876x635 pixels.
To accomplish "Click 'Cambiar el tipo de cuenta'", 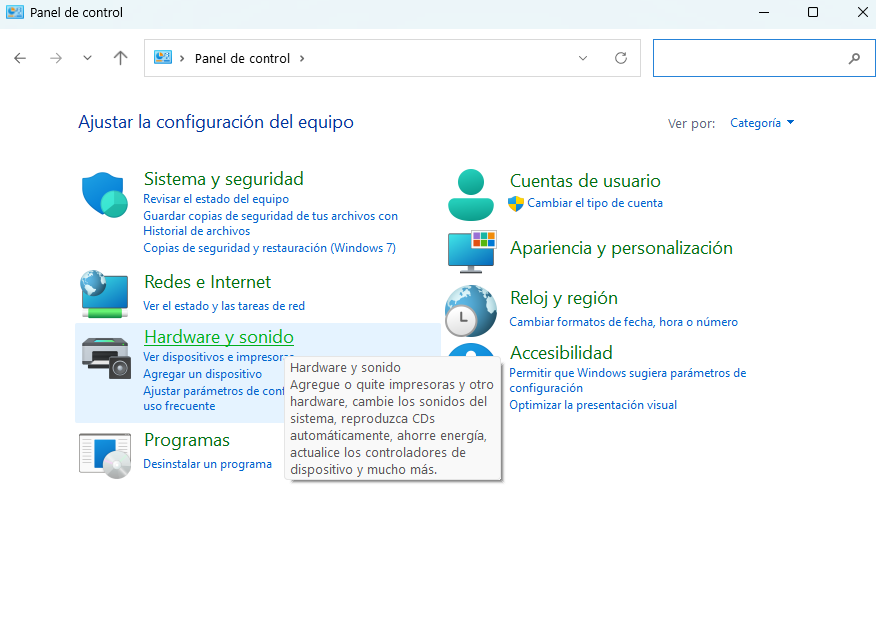I will pos(596,203).
